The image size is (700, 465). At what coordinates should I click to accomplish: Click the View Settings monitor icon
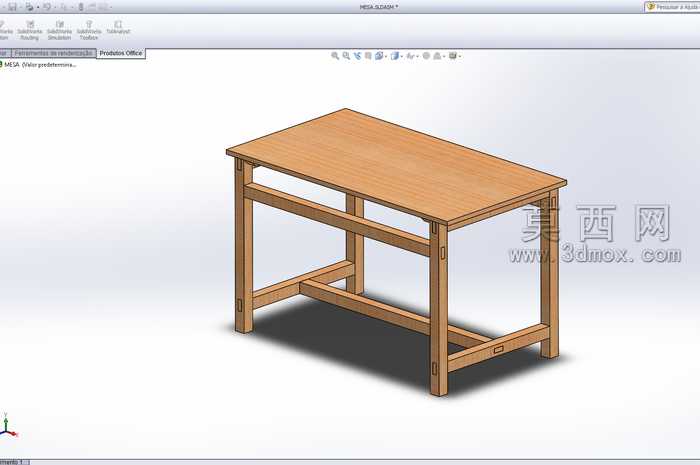453,55
